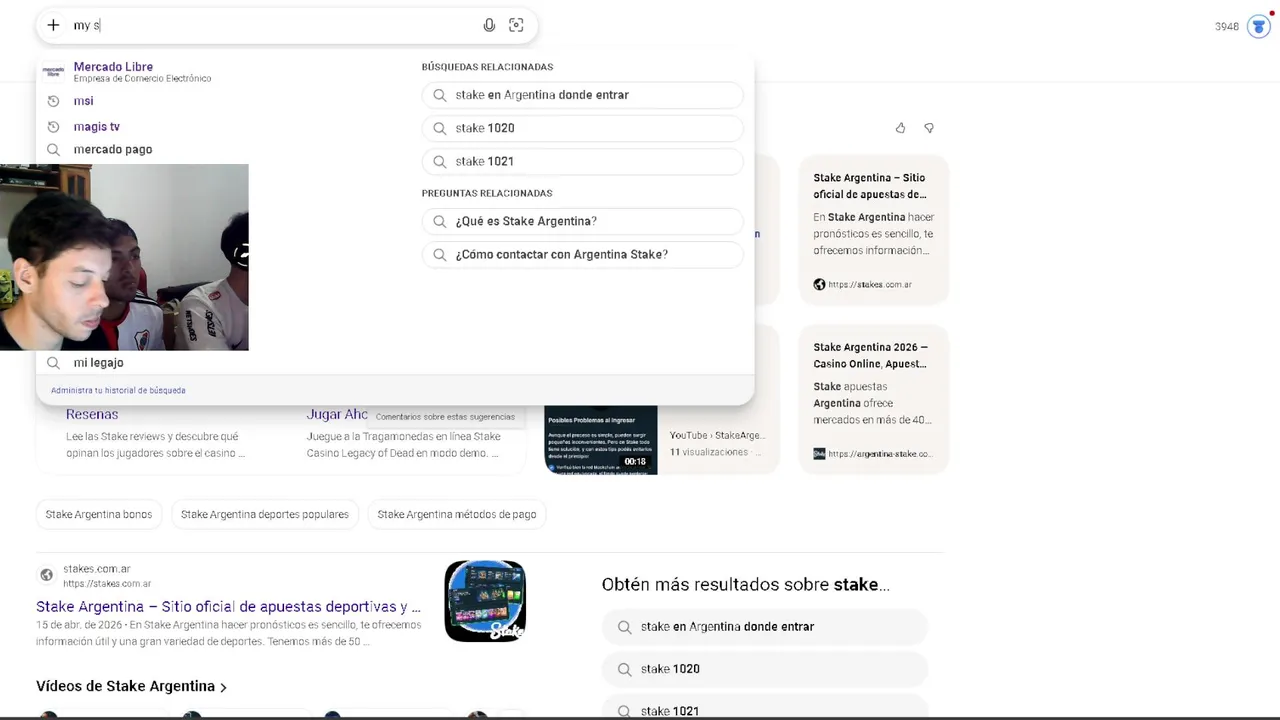This screenshot has height=720, width=1280.
Task: Open 'Administra tu historial de búsqueda' link
Action: click(x=118, y=391)
